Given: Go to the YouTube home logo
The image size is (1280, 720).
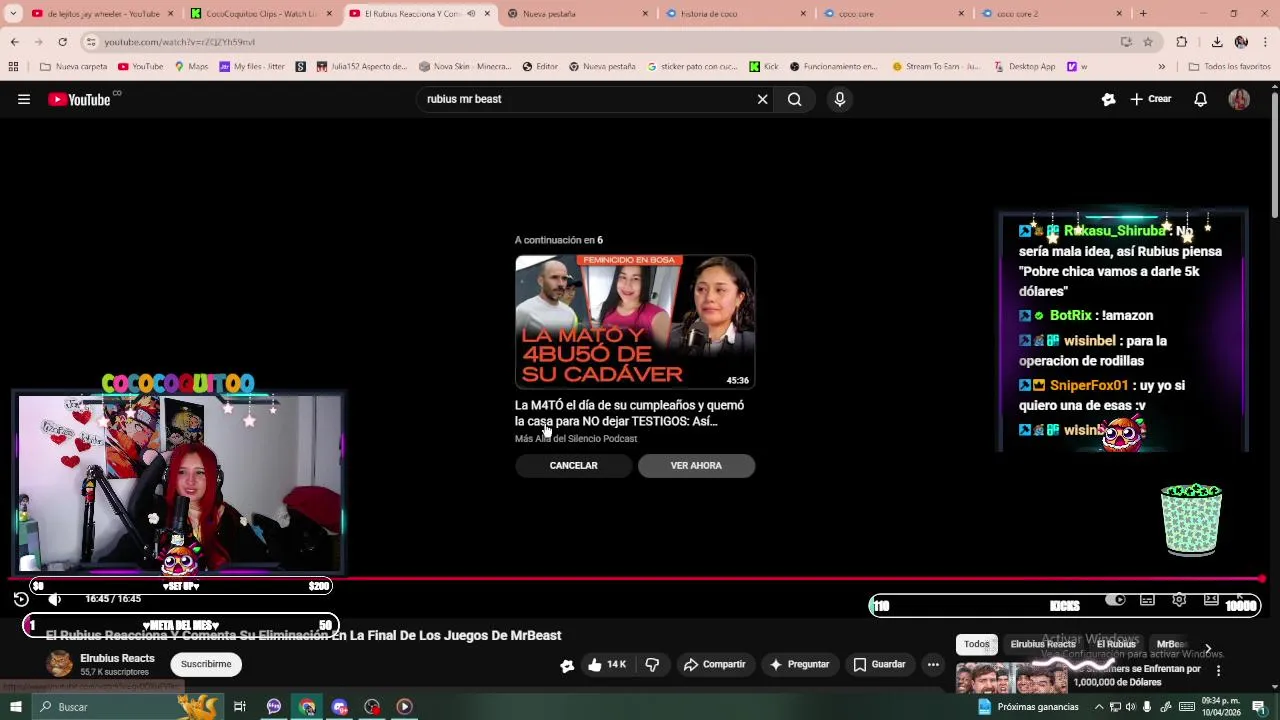Looking at the screenshot, I should [79, 99].
